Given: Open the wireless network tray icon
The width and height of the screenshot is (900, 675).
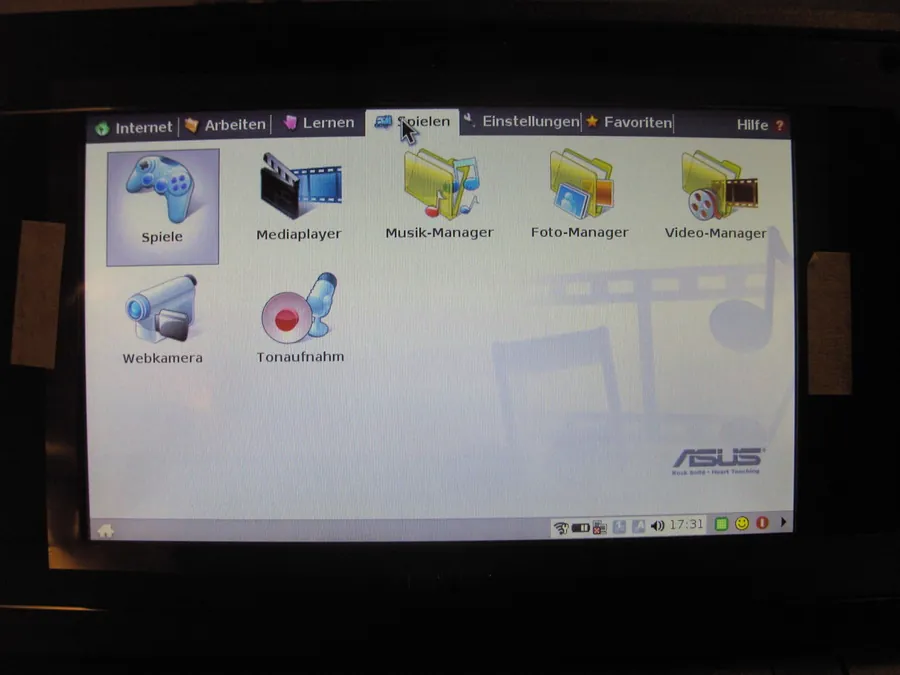Looking at the screenshot, I should pyautogui.click(x=561, y=527).
